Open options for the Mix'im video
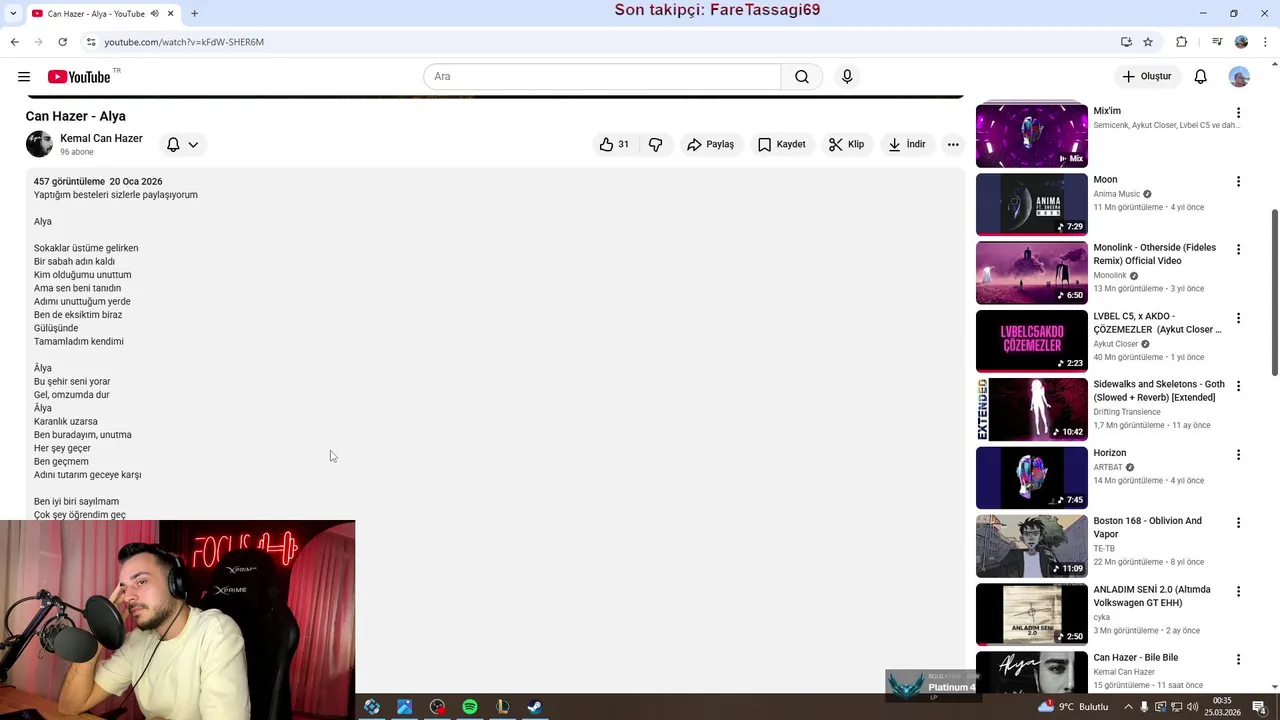The image size is (1280, 720). (1238, 113)
